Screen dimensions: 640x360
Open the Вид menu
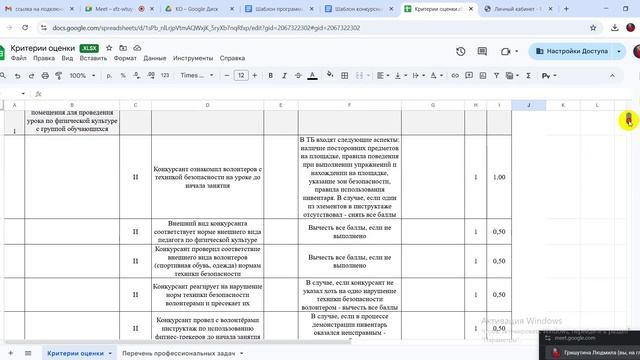(67, 58)
